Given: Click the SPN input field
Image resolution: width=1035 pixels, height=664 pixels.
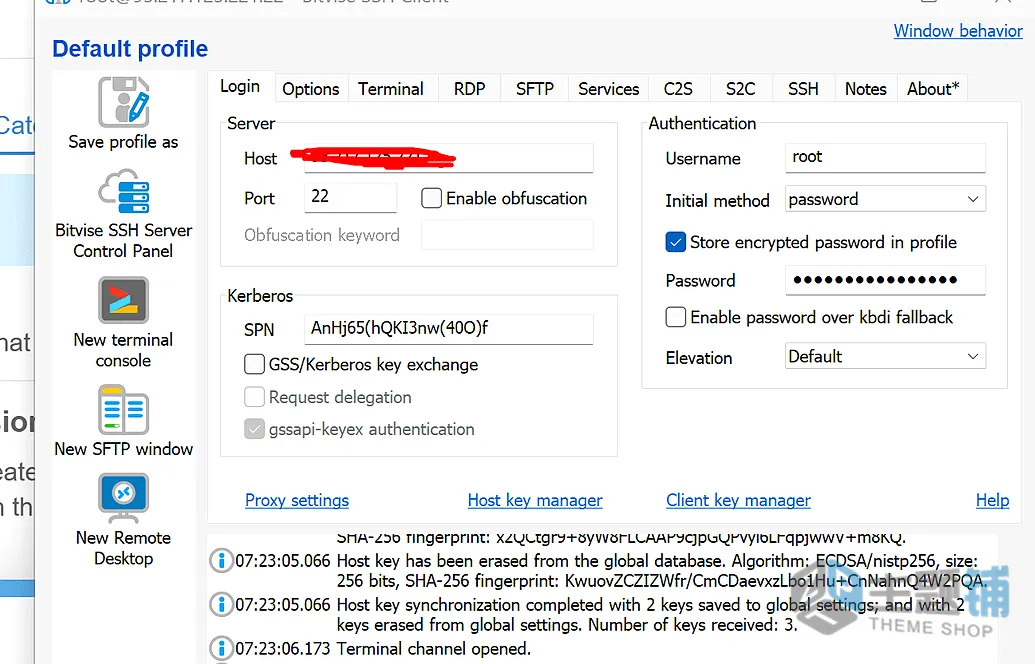Looking at the screenshot, I should 449,329.
